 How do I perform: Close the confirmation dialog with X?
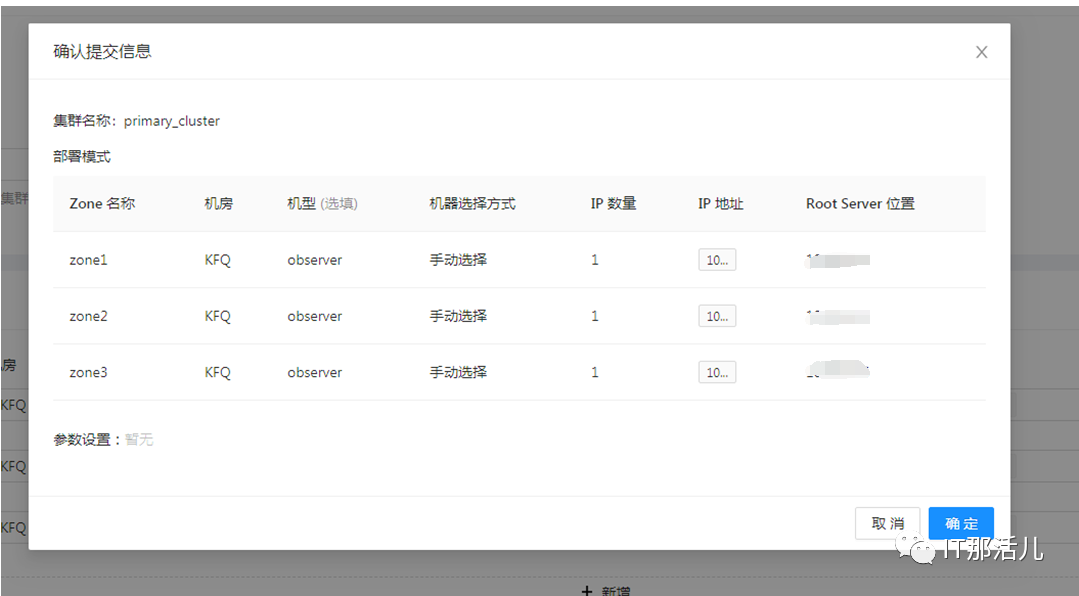click(981, 52)
